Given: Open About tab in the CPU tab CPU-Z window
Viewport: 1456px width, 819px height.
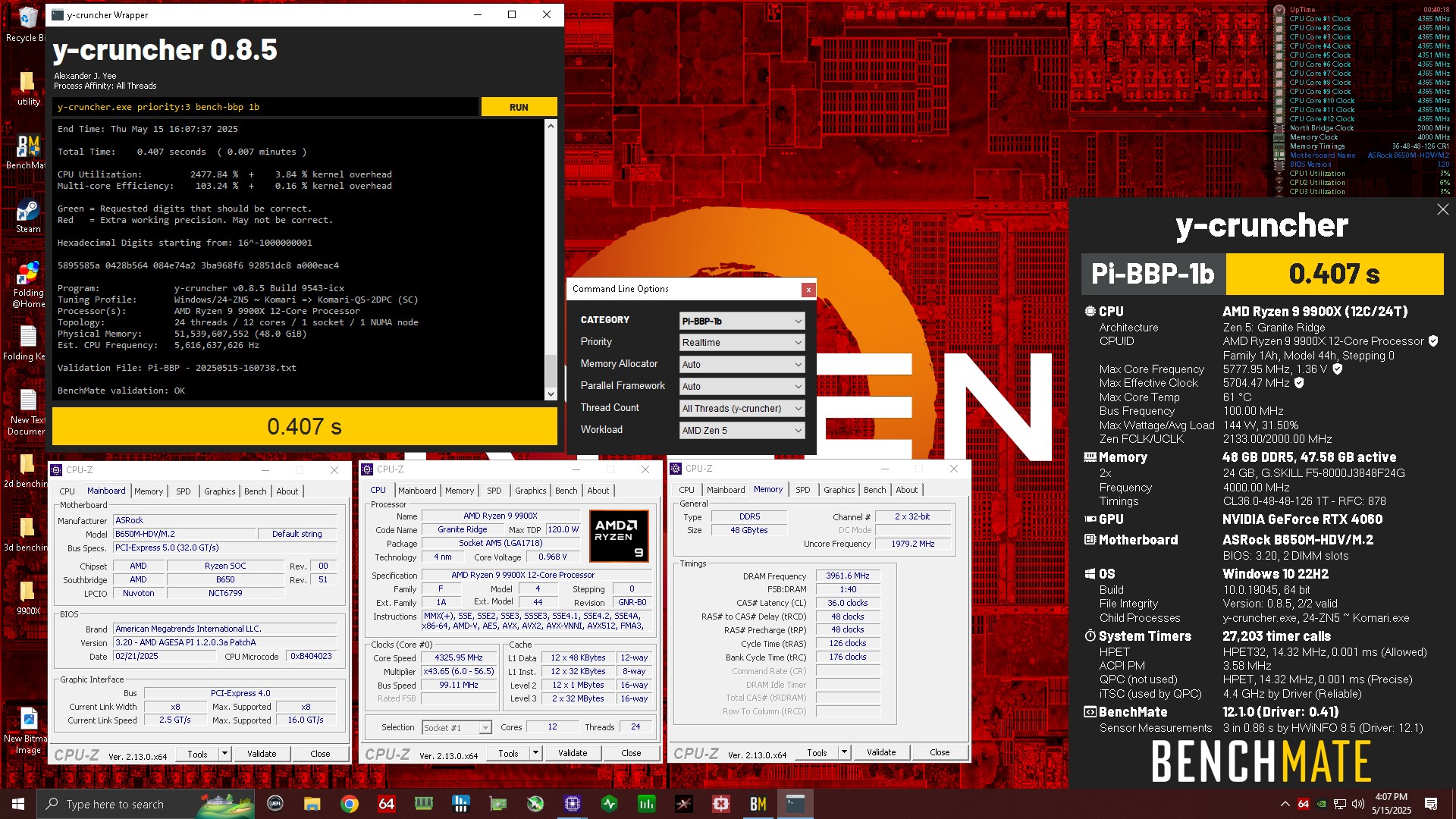Looking at the screenshot, I should click(x=598, y=491).
